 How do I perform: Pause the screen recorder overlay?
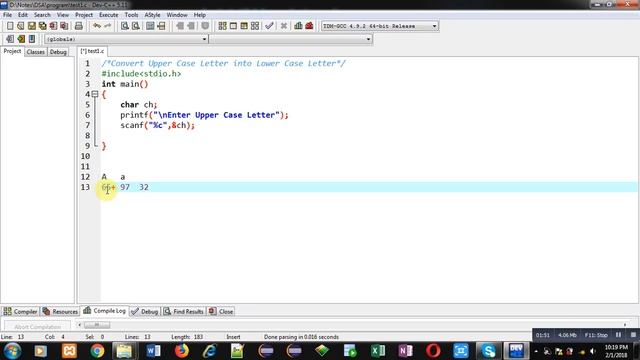(x=618, y=335)
